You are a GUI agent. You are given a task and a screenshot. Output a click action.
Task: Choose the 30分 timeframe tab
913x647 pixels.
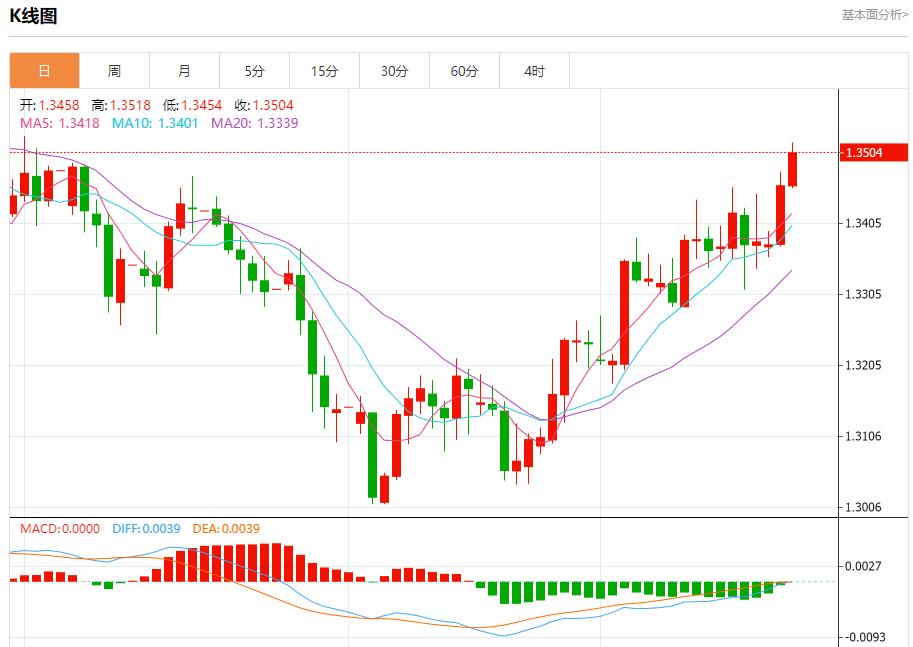[394, 71]
